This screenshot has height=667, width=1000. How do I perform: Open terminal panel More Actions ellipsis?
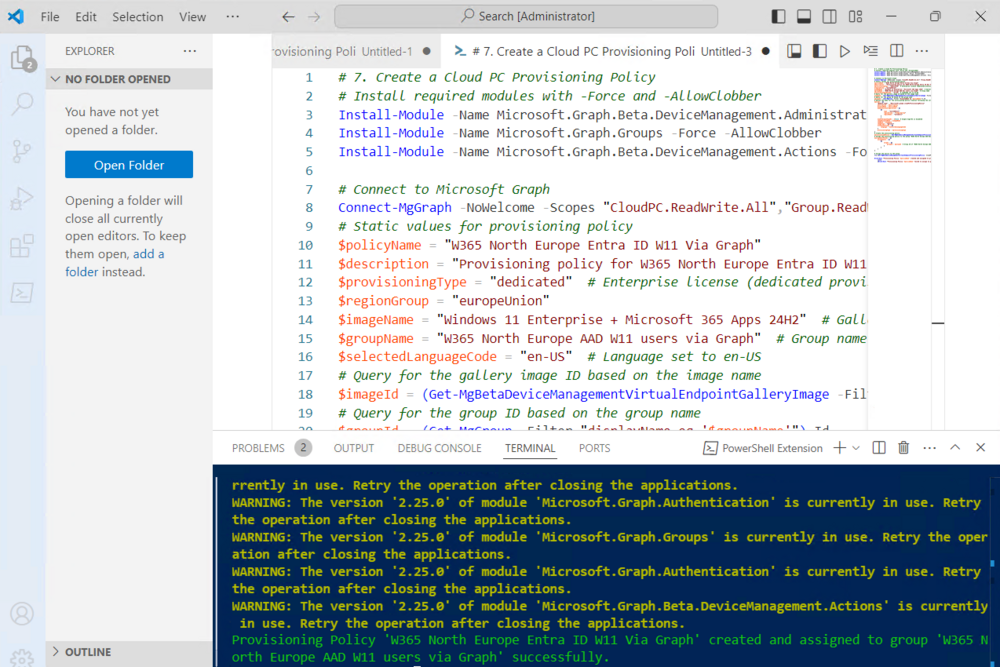pos(929,448)
